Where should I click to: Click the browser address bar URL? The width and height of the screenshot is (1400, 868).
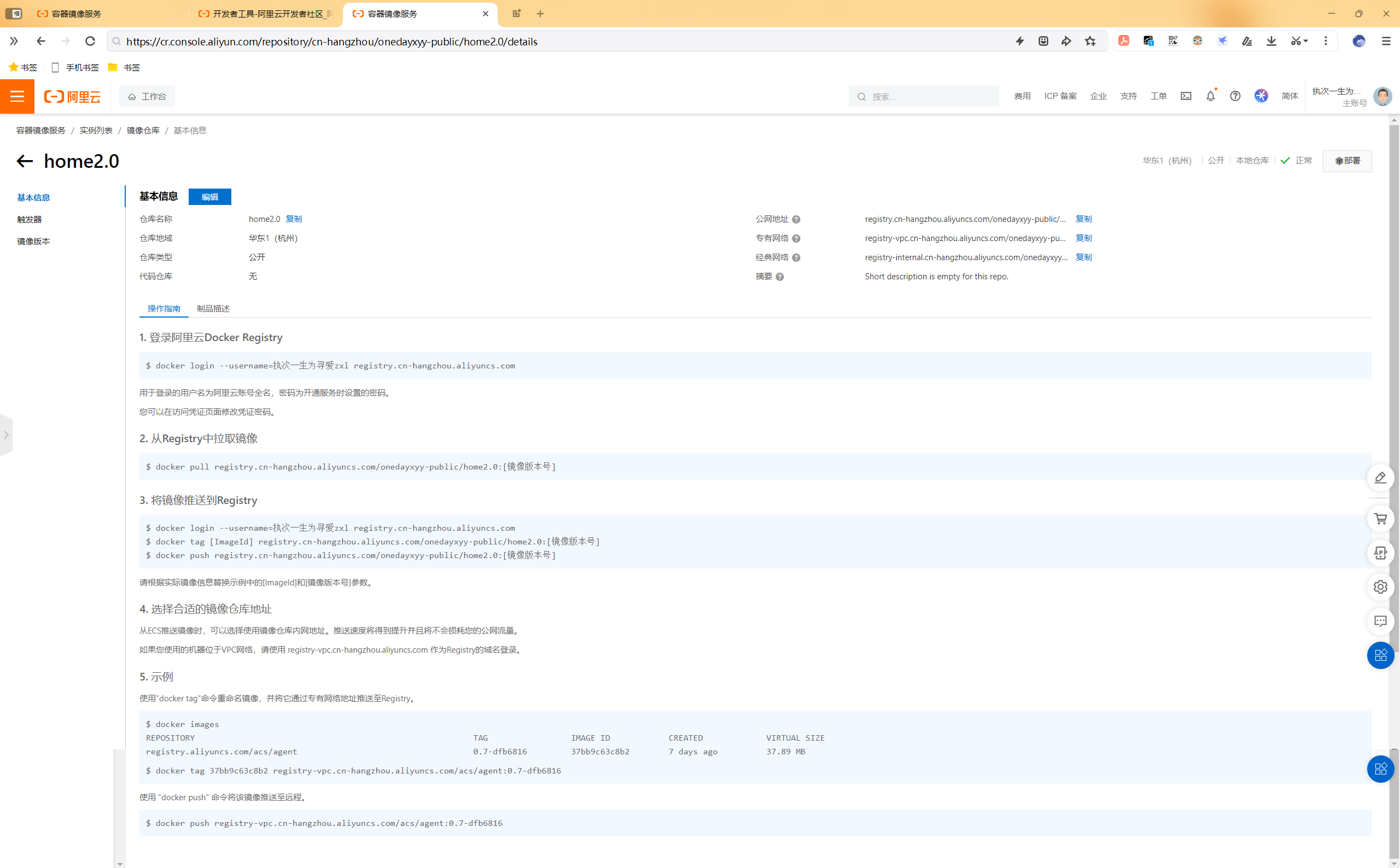[332, 42]
